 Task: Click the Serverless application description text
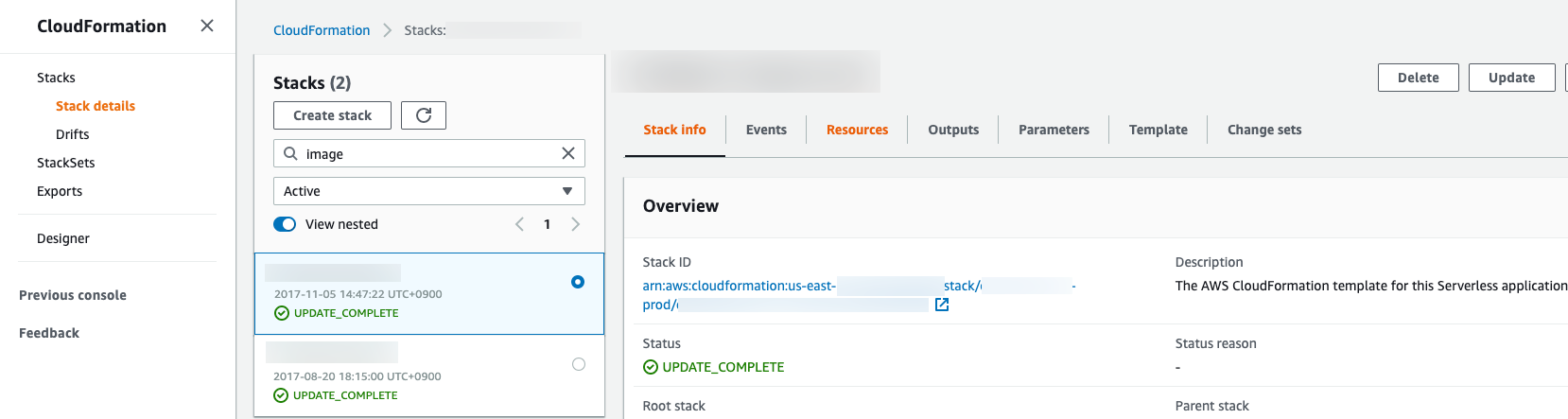[1371, 286]
